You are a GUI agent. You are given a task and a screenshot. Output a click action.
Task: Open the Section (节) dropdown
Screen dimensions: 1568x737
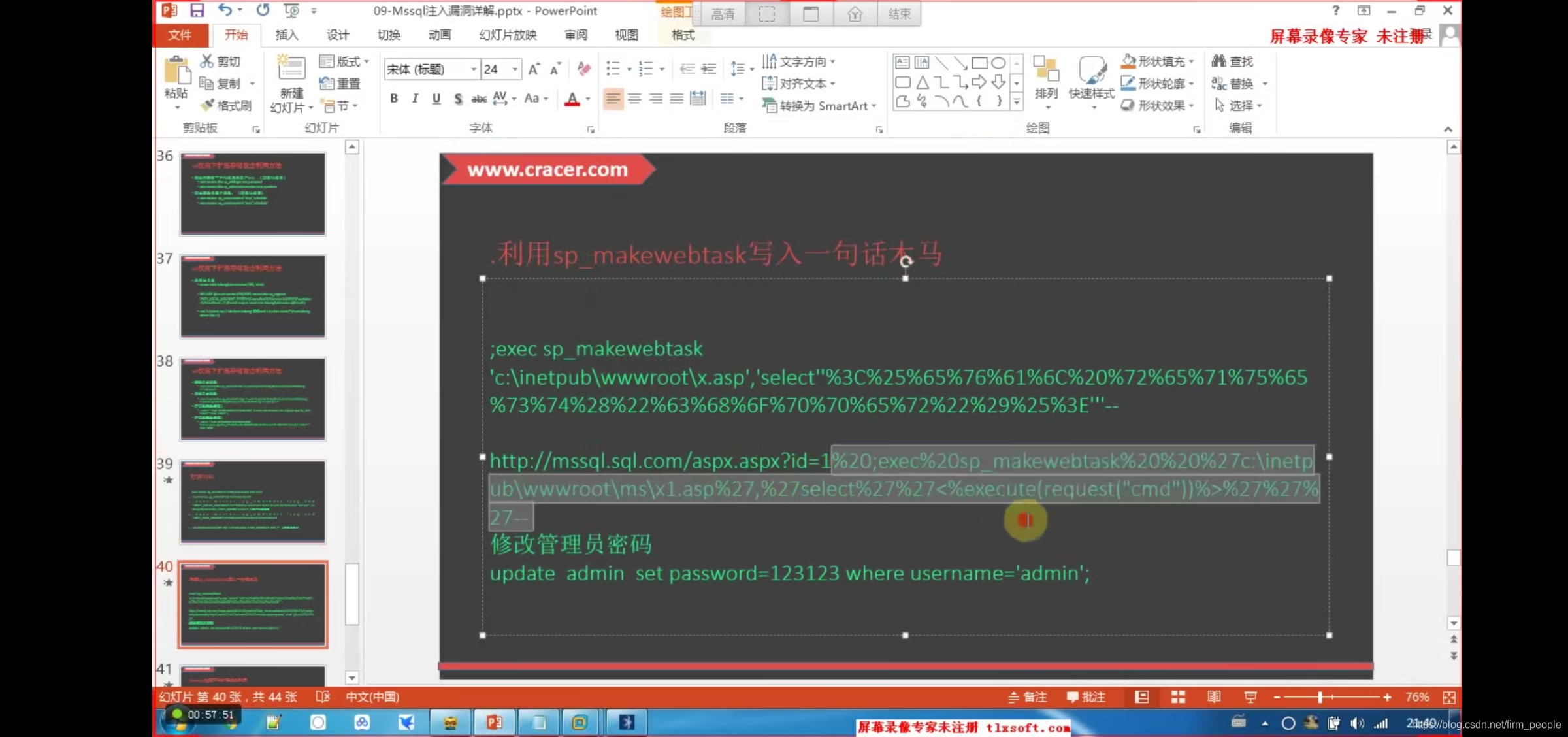339,105
